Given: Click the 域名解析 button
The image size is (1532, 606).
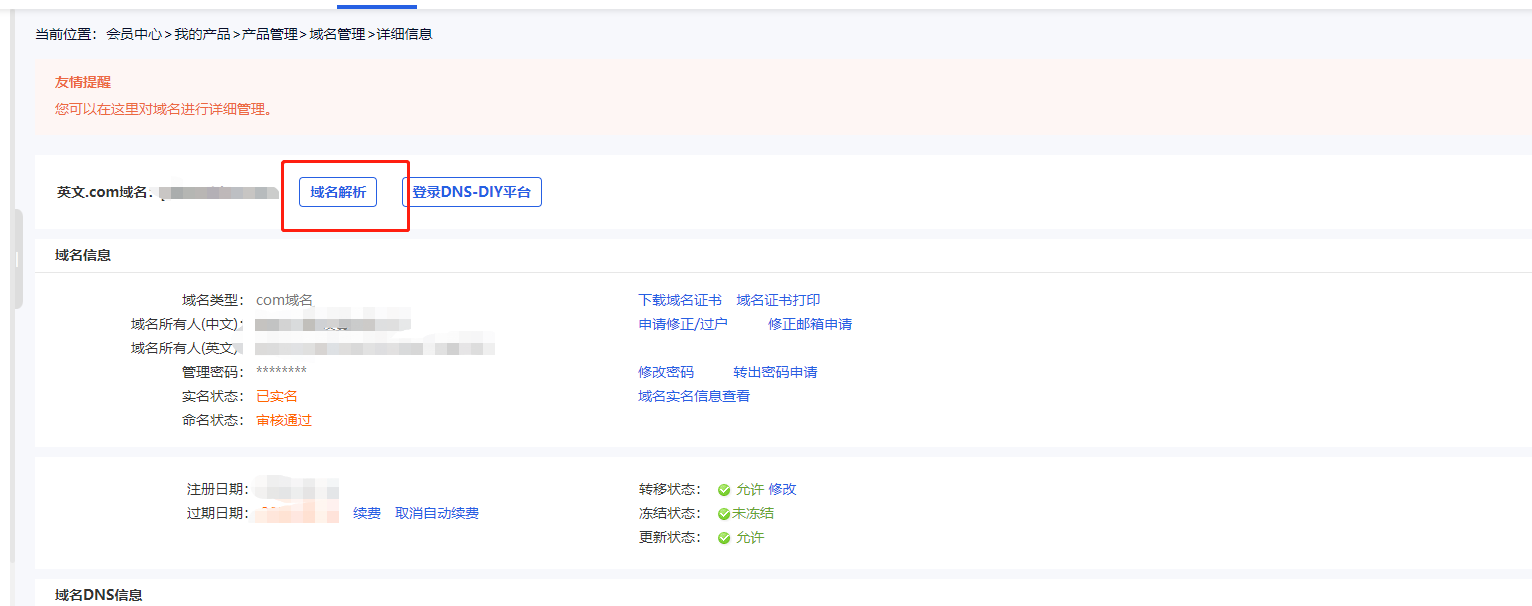Looking at the screenshot, I should pos(338,192).
